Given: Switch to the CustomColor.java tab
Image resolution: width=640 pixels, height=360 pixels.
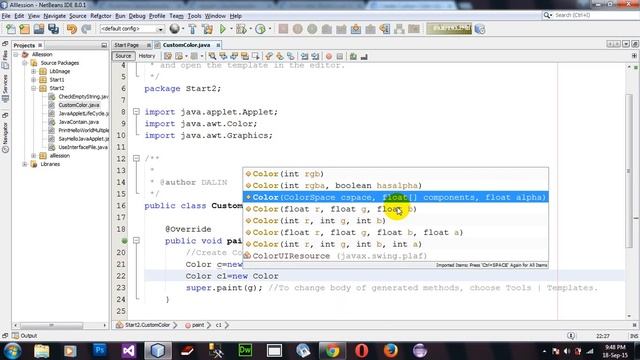Looking at the screenshot, I should (187, 45).
